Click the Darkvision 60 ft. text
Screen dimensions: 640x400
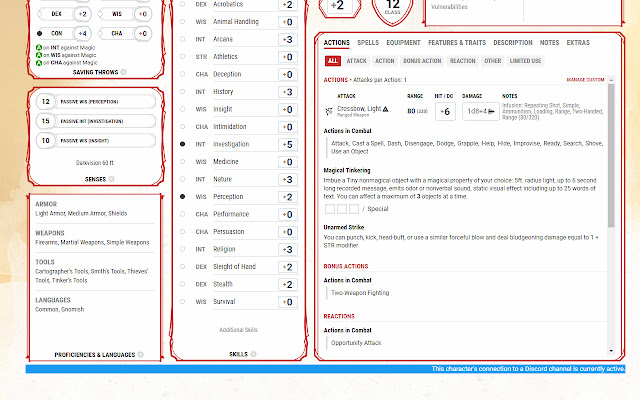point(95,163)
